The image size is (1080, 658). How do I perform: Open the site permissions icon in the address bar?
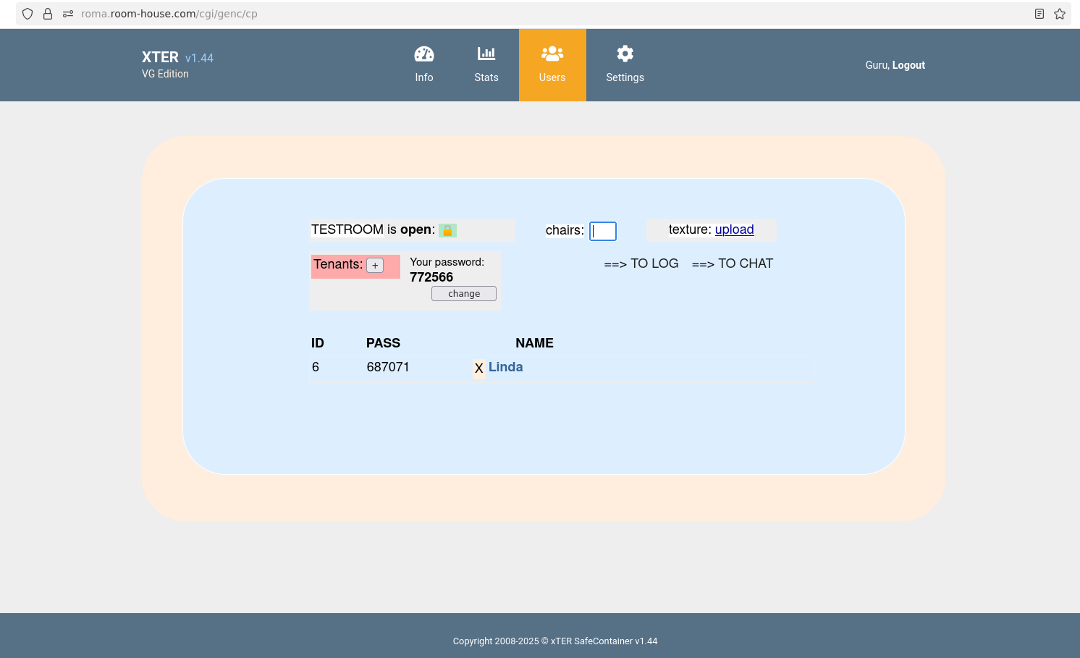point(67,14)
